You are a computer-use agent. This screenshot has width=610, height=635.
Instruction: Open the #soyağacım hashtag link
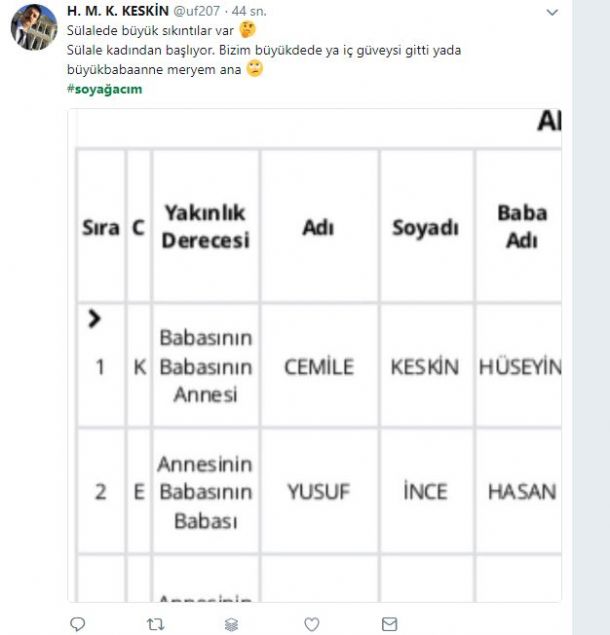click(104, 89)
